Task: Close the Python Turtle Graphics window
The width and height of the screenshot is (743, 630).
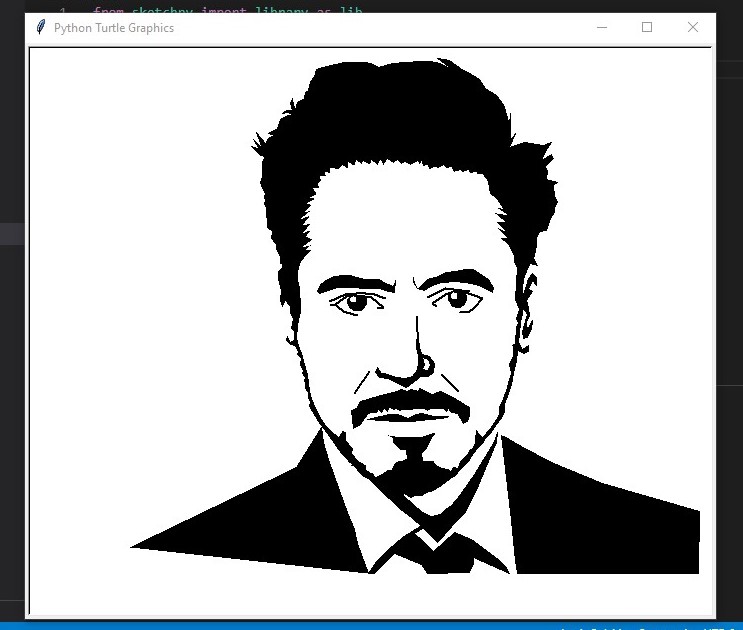Action: coord(692,27)
